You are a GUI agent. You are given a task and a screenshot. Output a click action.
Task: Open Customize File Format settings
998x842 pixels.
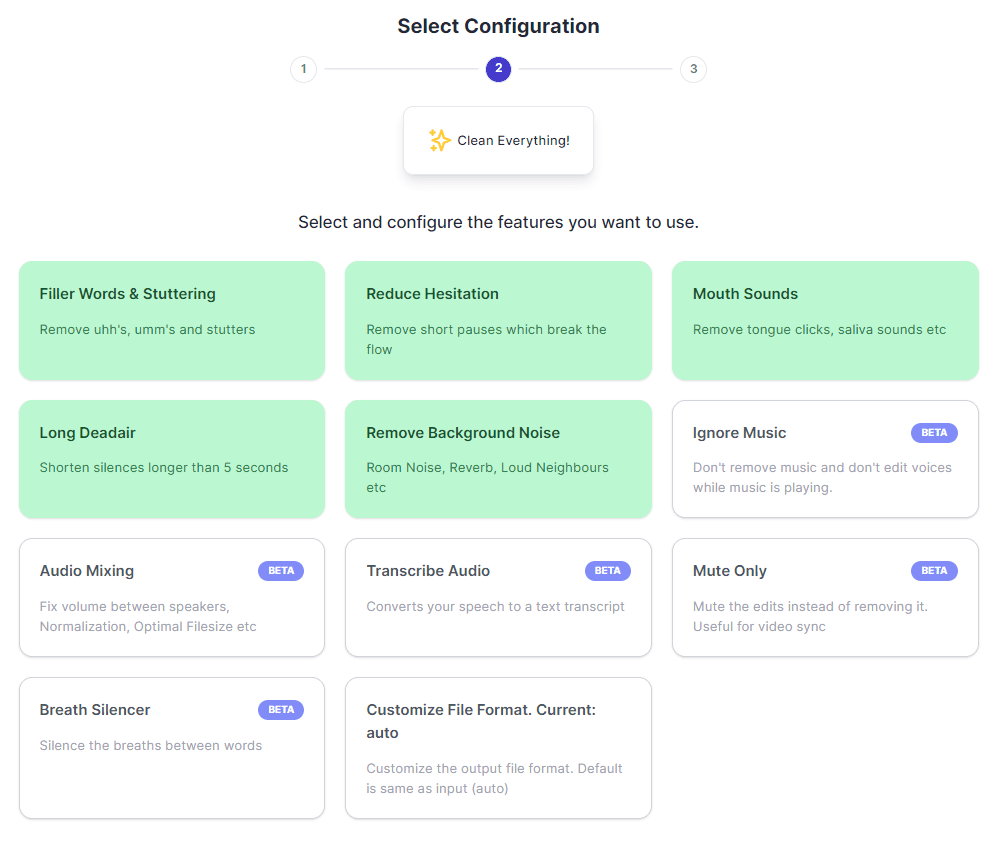[498, 748]
